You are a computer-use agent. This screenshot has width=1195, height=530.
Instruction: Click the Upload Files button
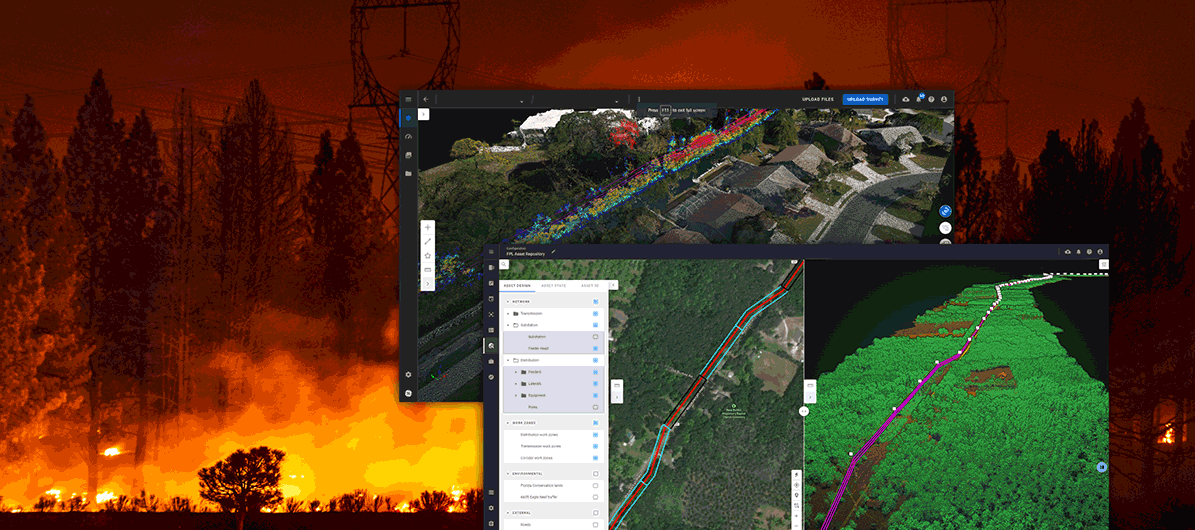(818, 99)
